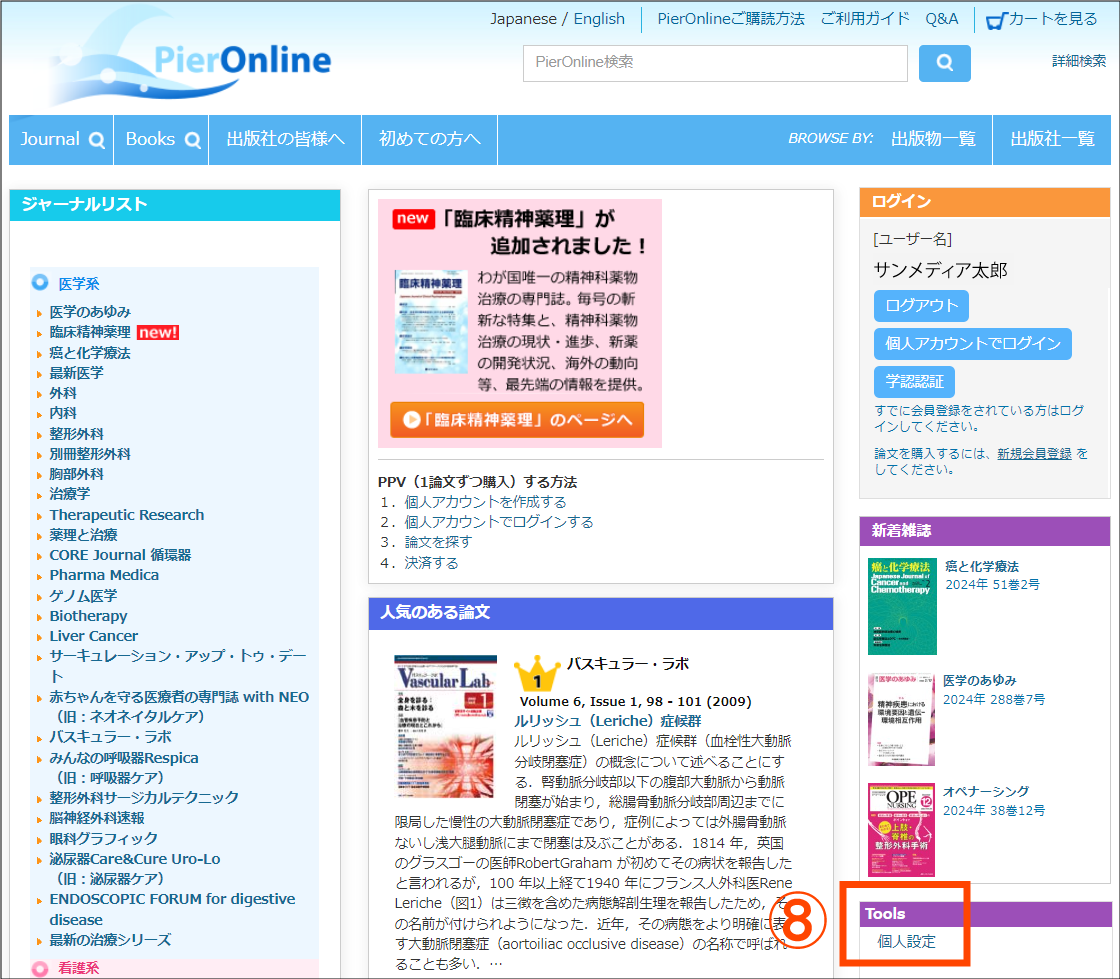Open the shopping cart icon
1120x979 pixels.
coord(995,21)
